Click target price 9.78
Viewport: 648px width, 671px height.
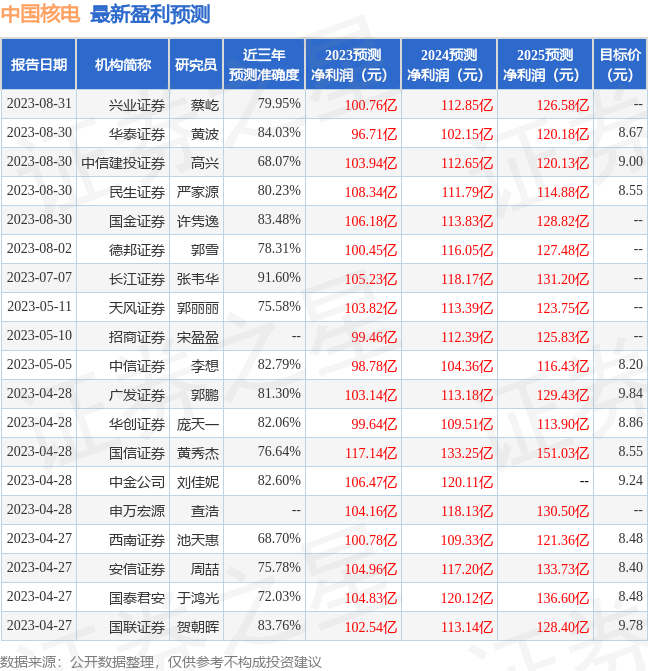(630, 626)
